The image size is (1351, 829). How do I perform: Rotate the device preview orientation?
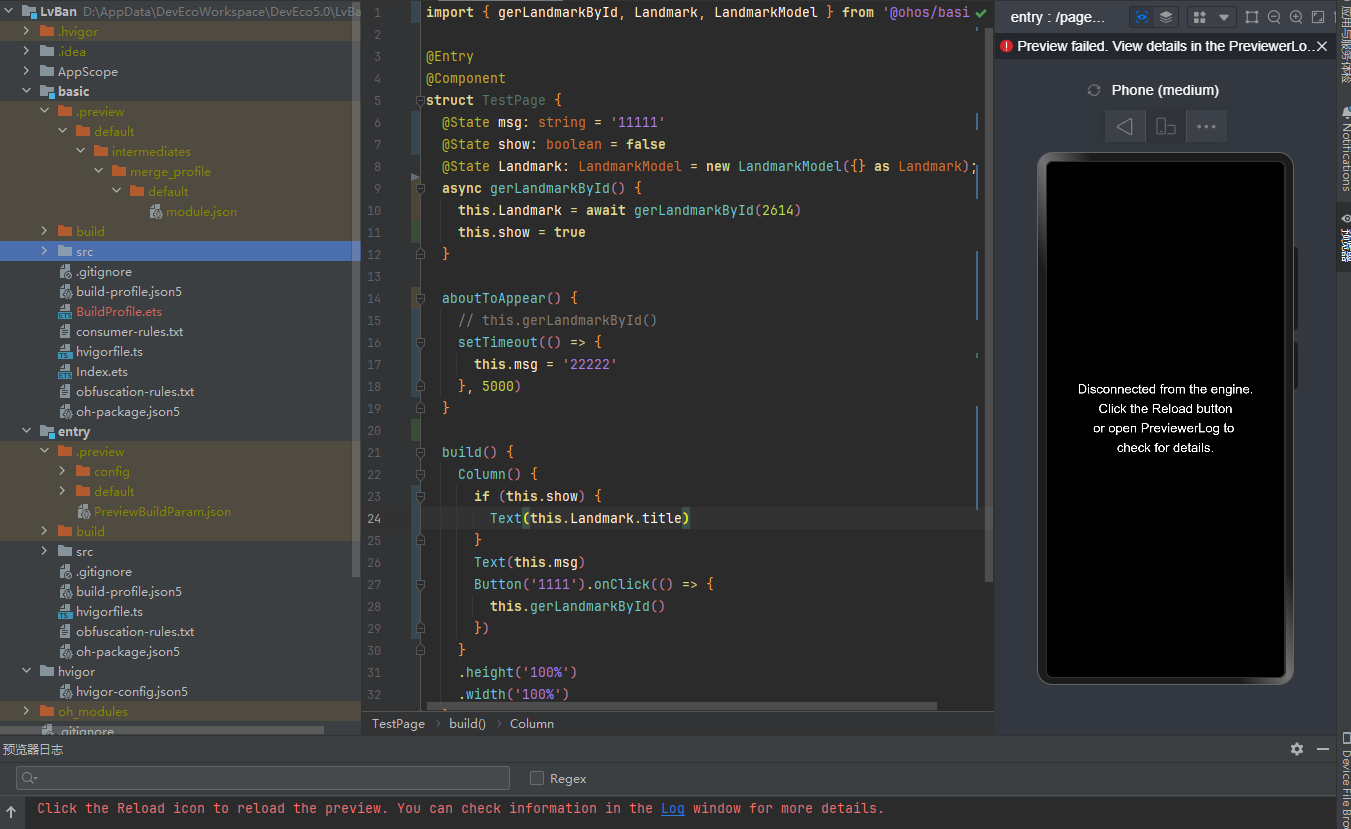pos(1166,126)
